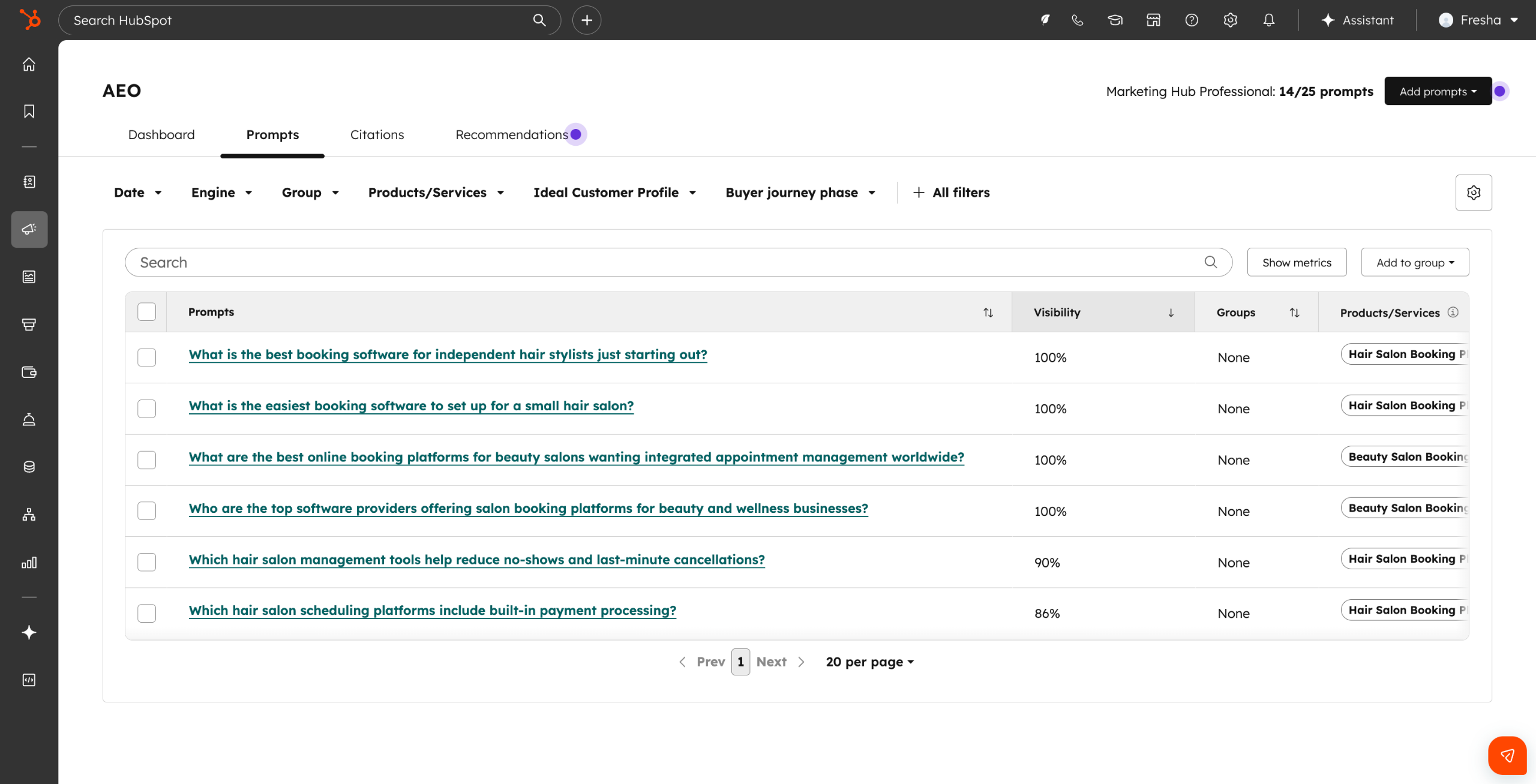Image resolution: width=1536 pixels, height=784 pixels.
Task: Open the Sales icon in sidebar
Action: coord(29,325)
